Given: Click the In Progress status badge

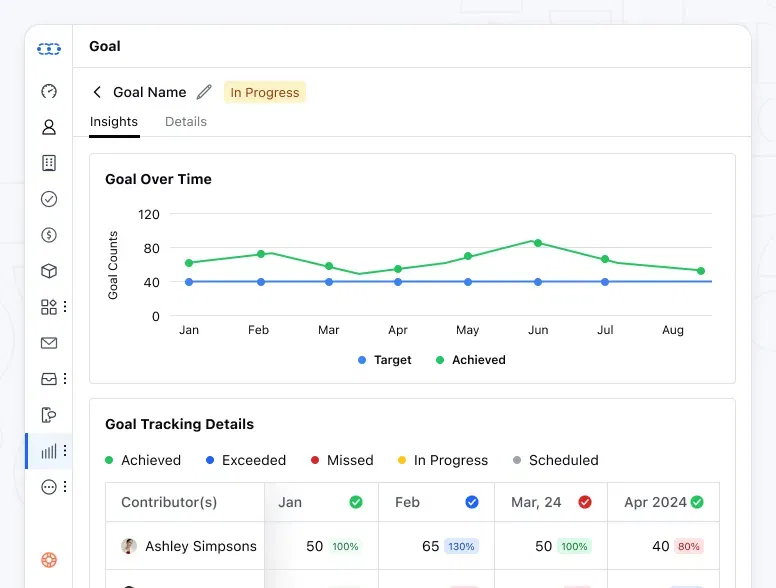Looking at the screenshot, I should point(265,93).
